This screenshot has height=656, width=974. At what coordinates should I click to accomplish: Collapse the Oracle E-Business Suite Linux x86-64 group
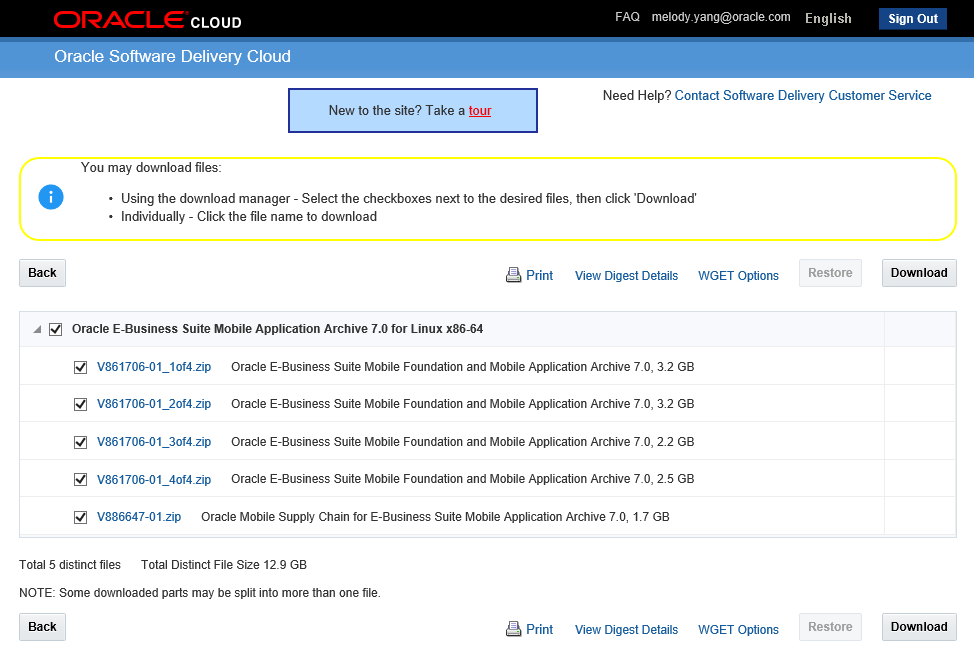[37, 329]
